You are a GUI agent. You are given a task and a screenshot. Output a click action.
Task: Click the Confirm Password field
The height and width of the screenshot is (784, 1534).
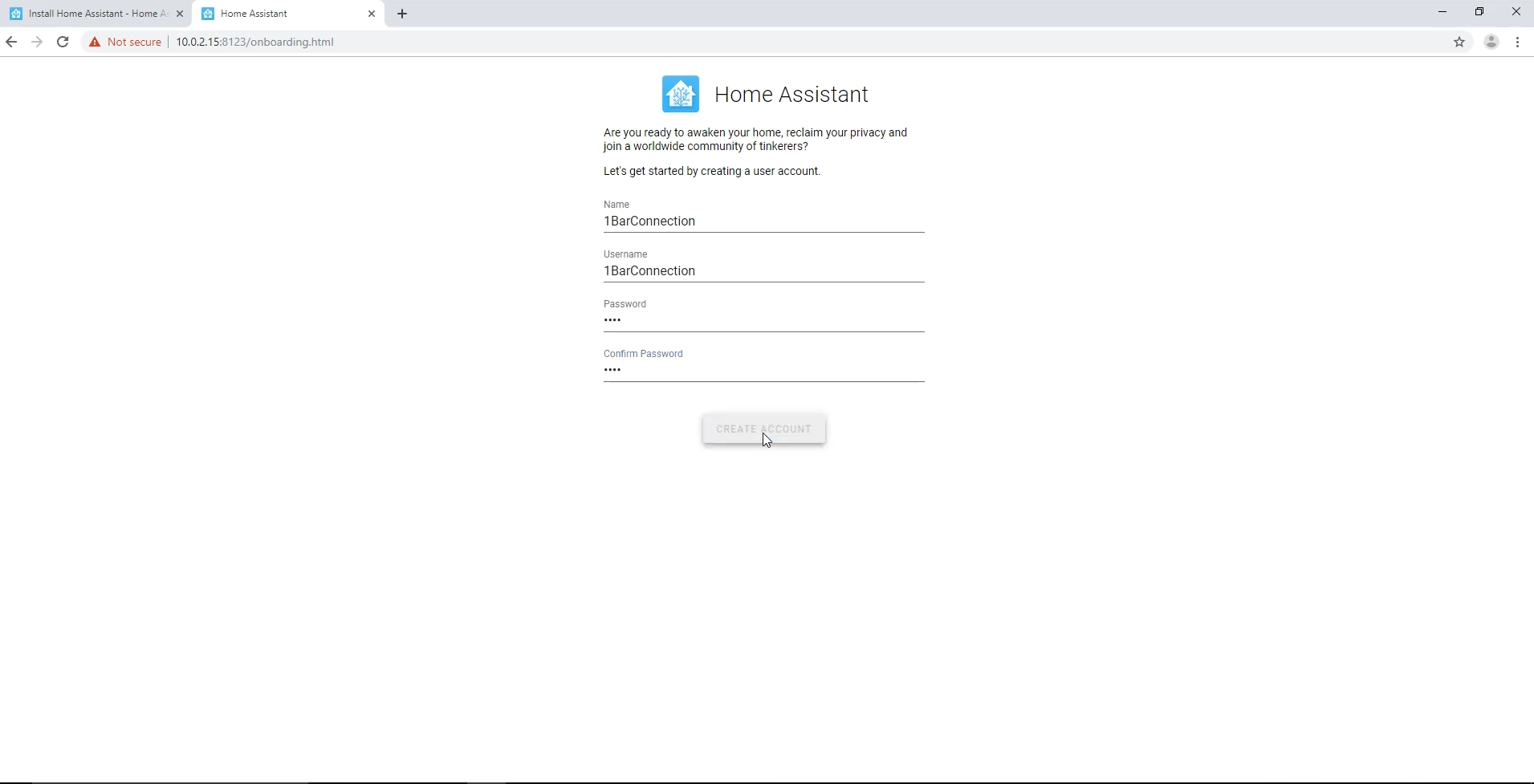coord(763,371)
